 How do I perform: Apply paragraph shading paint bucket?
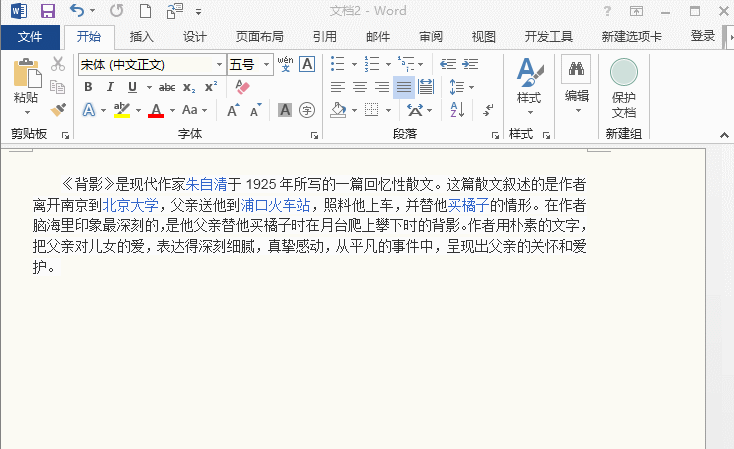338,110
